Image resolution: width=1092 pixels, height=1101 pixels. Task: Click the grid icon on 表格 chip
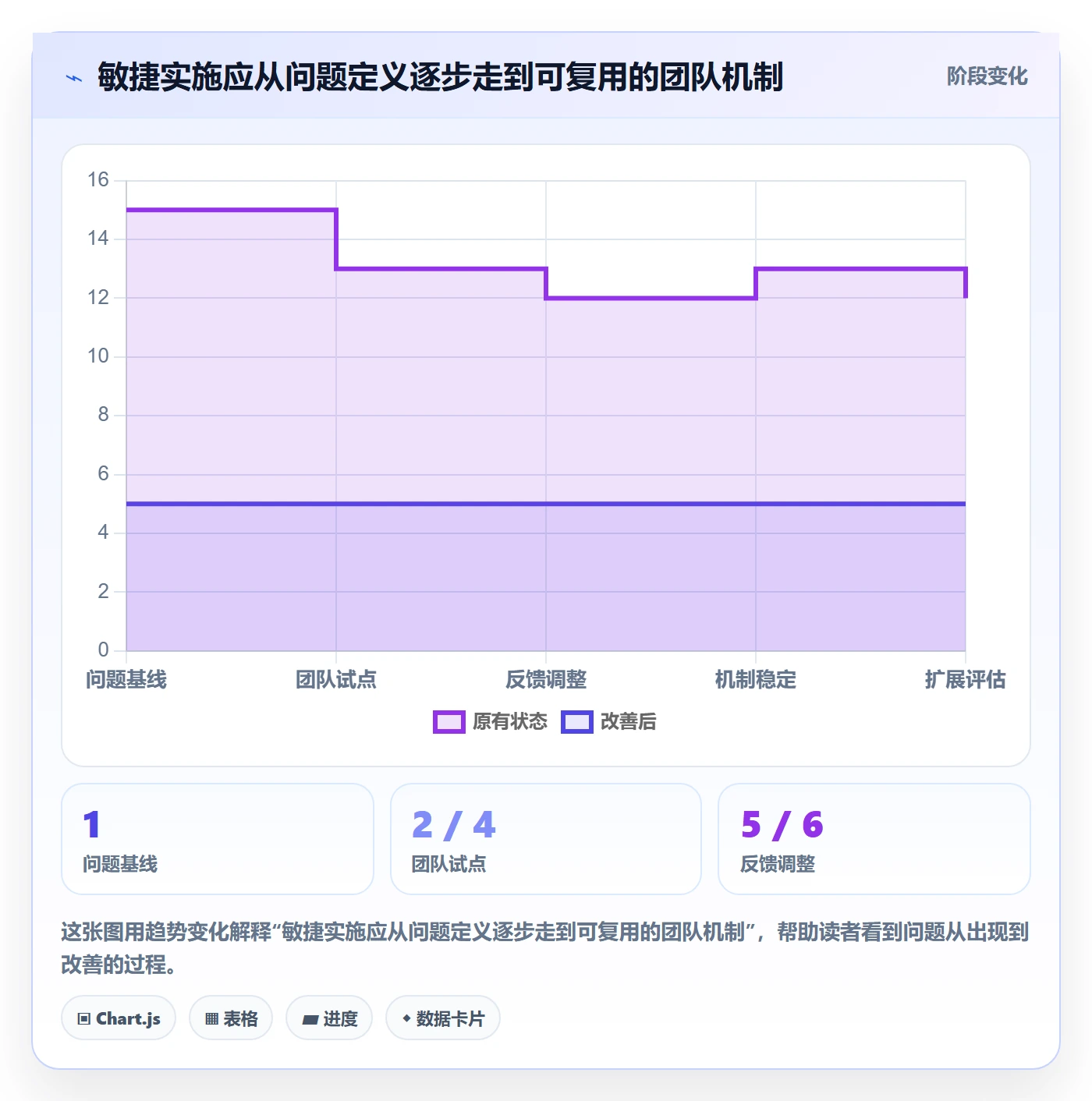coord(211,1019)
